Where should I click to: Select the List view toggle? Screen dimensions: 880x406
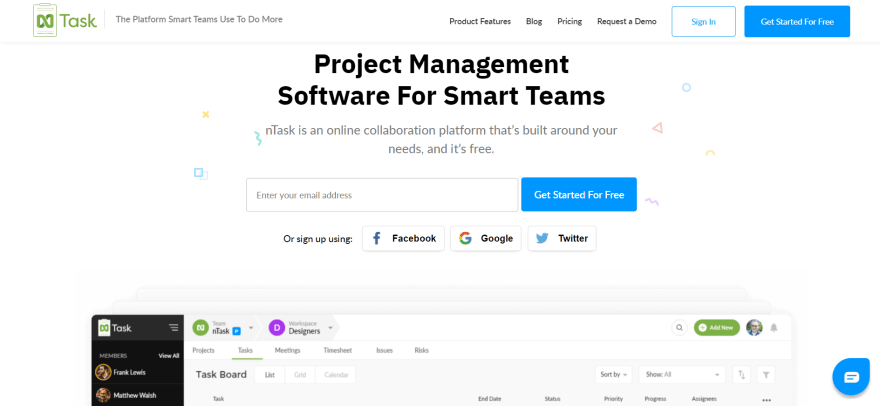click(x=270, y=375)
